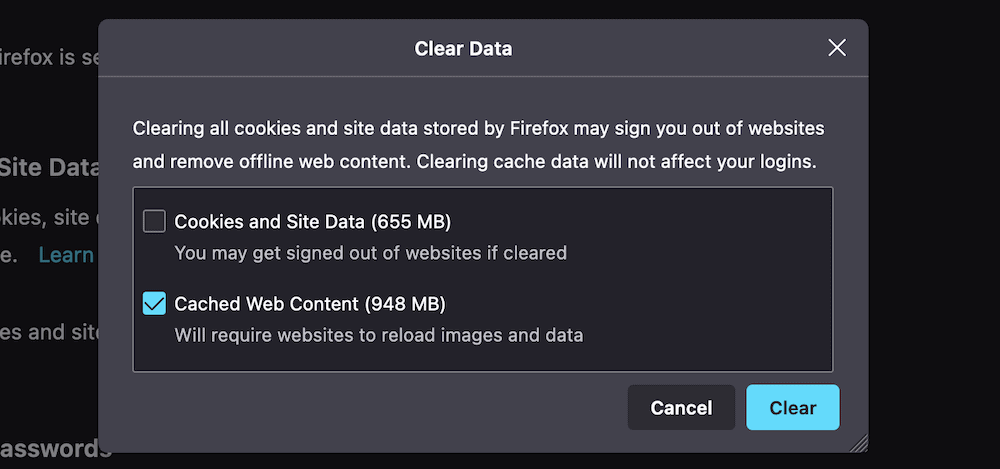
Task: Click empty dialog area left of Cancel
Action: 380,407
